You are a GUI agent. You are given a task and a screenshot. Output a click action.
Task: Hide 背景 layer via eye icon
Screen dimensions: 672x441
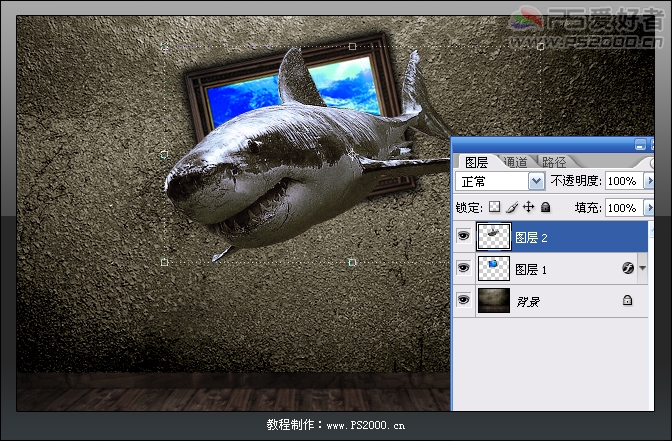[463, 300]
